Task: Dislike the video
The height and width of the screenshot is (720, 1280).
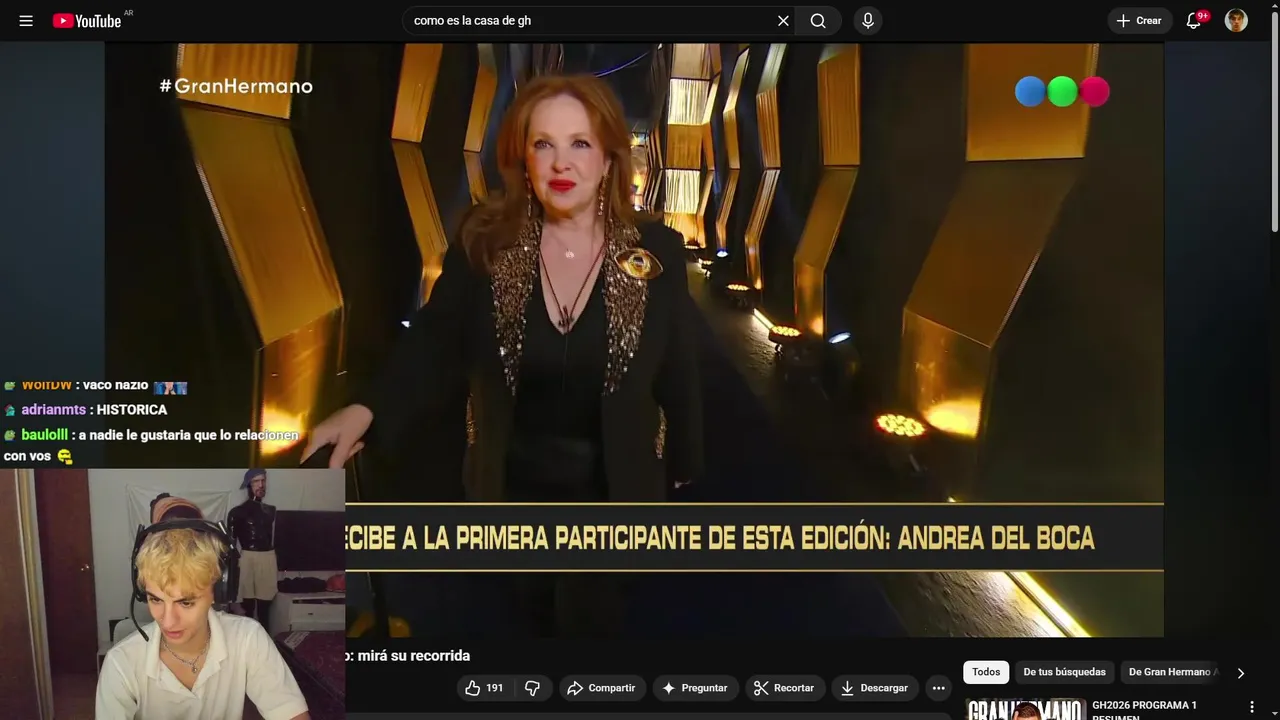Action: click(x=532, y=688)
